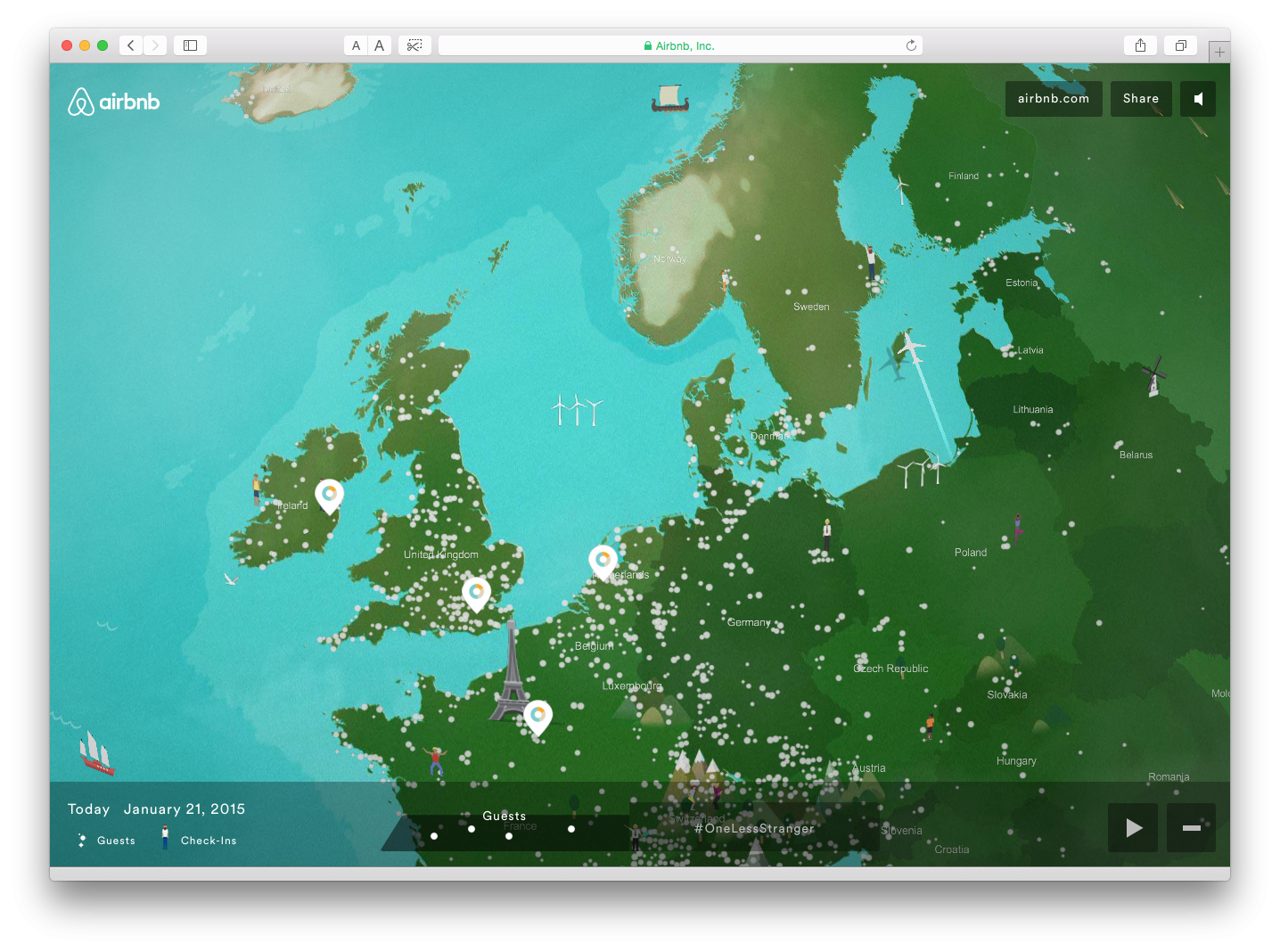
Task: Select the Estonia country label
Action: tap(1022, 283)
